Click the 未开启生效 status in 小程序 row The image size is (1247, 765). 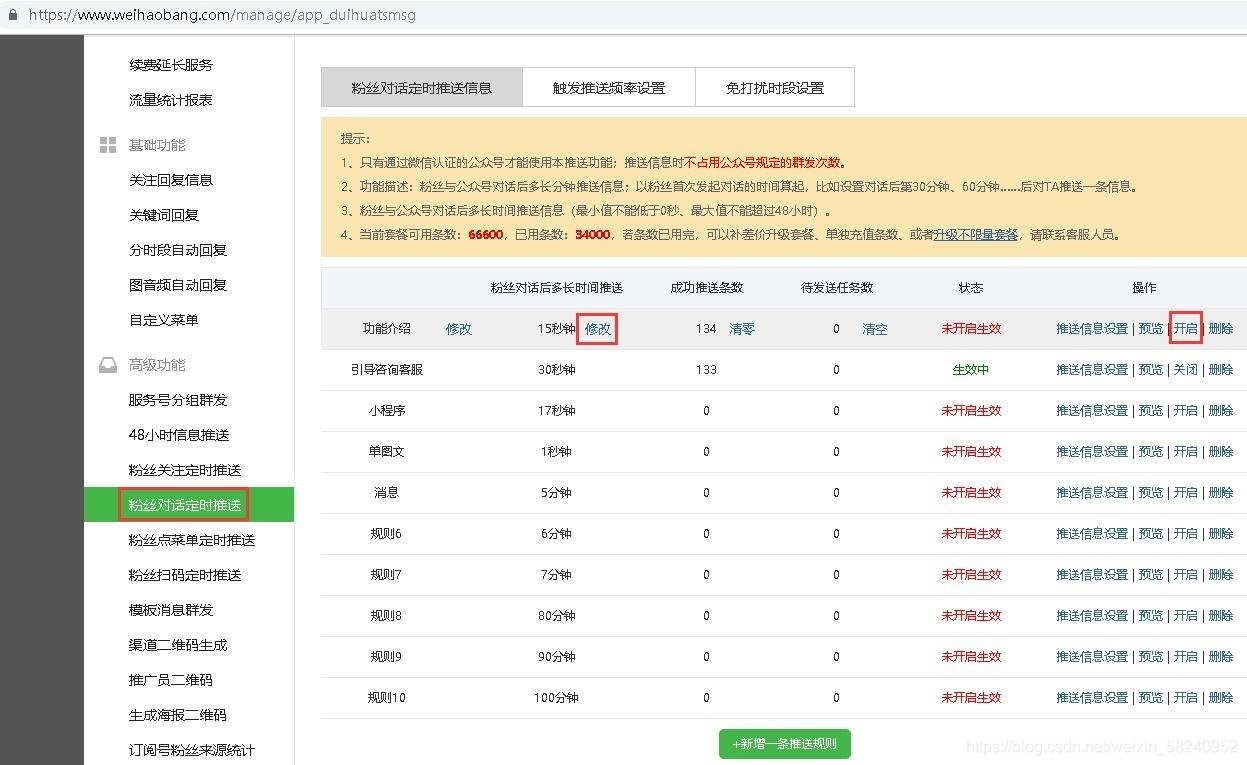point(971,411)
